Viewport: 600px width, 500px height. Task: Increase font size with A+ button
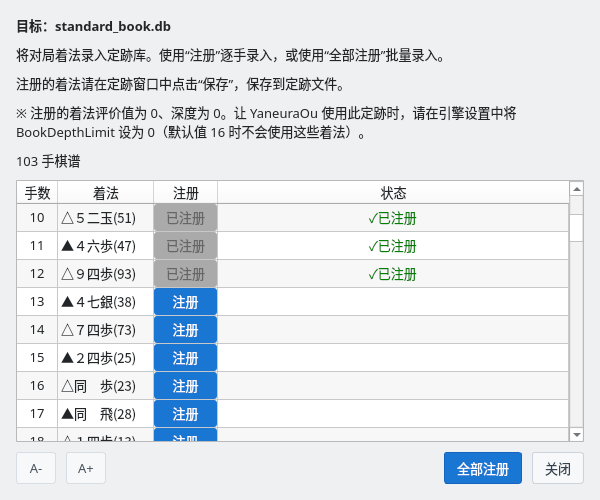click(86, 468)
